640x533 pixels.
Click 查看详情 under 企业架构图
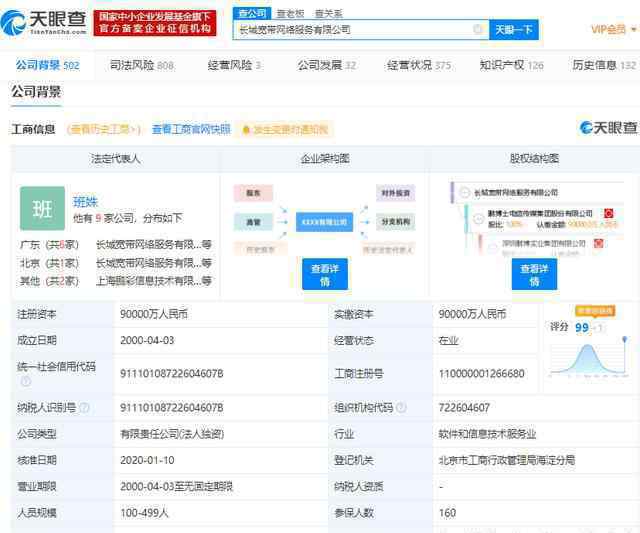point(325,275)
